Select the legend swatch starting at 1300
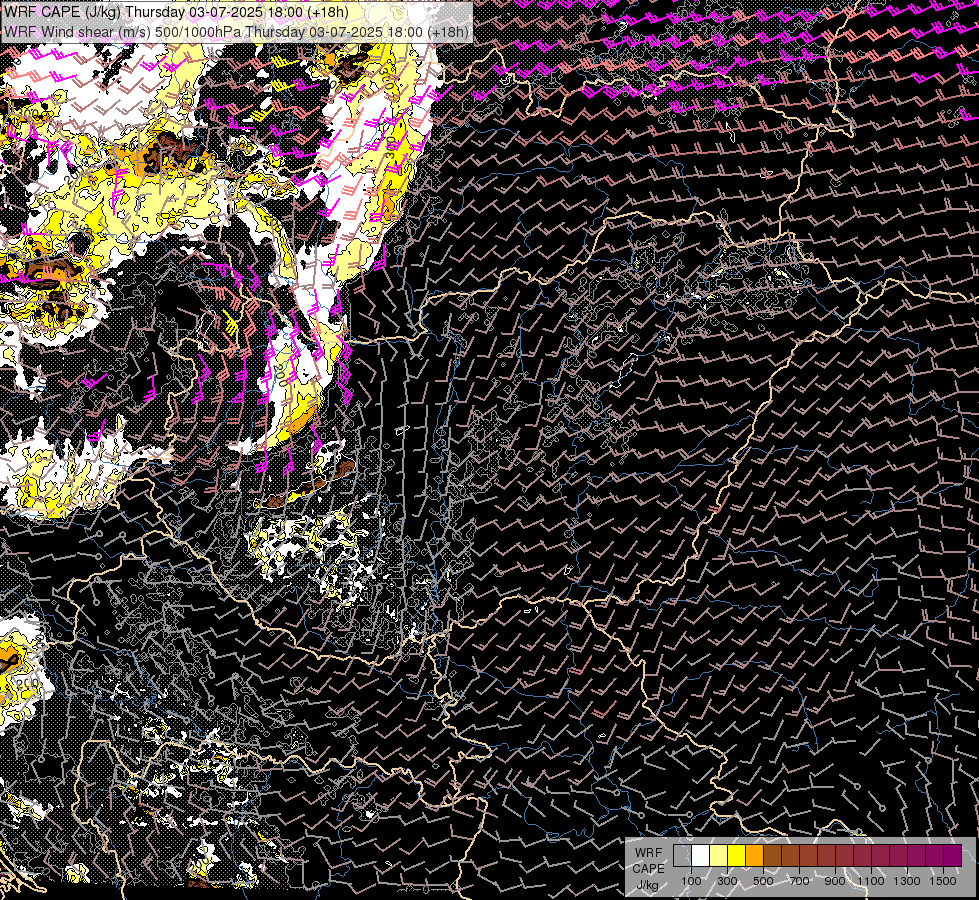This screenshot has width=979, height=900. [x=917, y=855]
